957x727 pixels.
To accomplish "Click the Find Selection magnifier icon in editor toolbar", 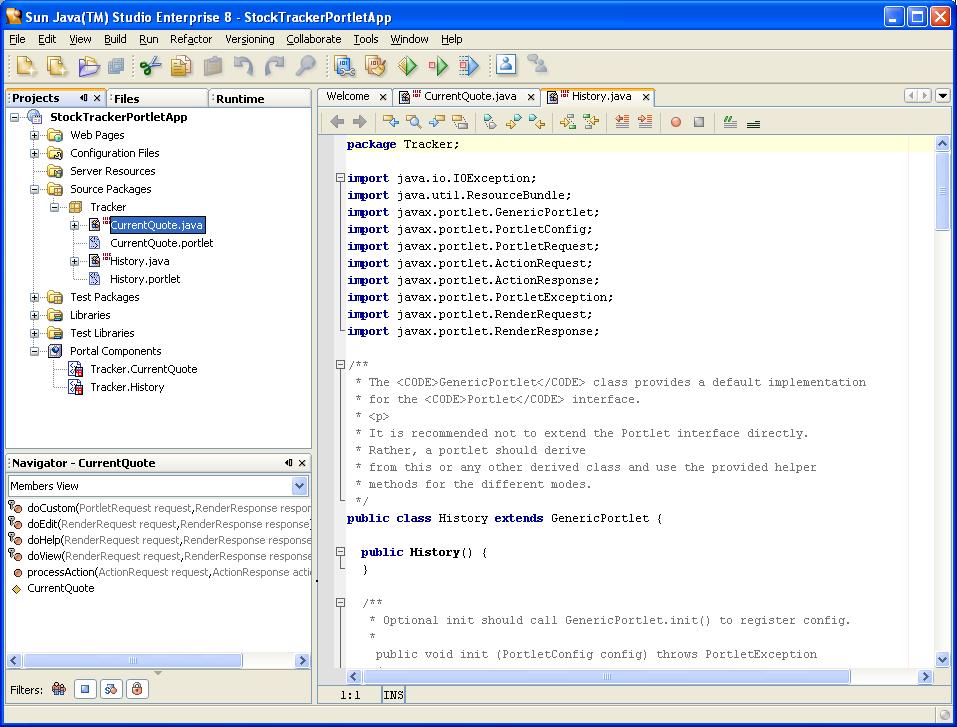I will [413, 122].
